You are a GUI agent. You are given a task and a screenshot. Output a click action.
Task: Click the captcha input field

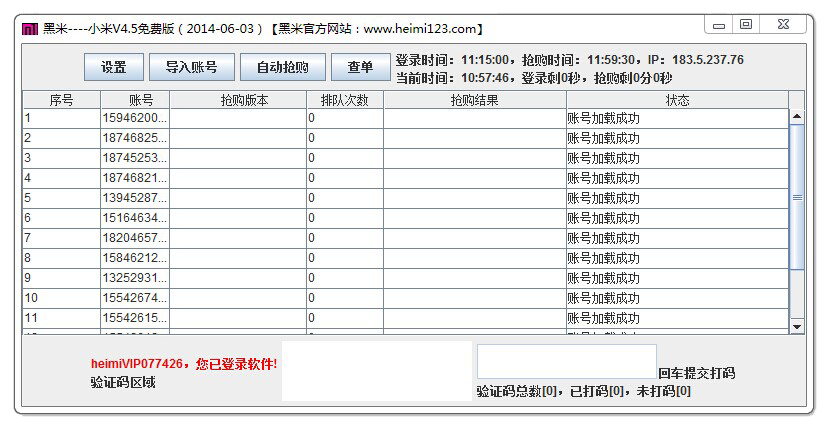[x=567, y=361]
